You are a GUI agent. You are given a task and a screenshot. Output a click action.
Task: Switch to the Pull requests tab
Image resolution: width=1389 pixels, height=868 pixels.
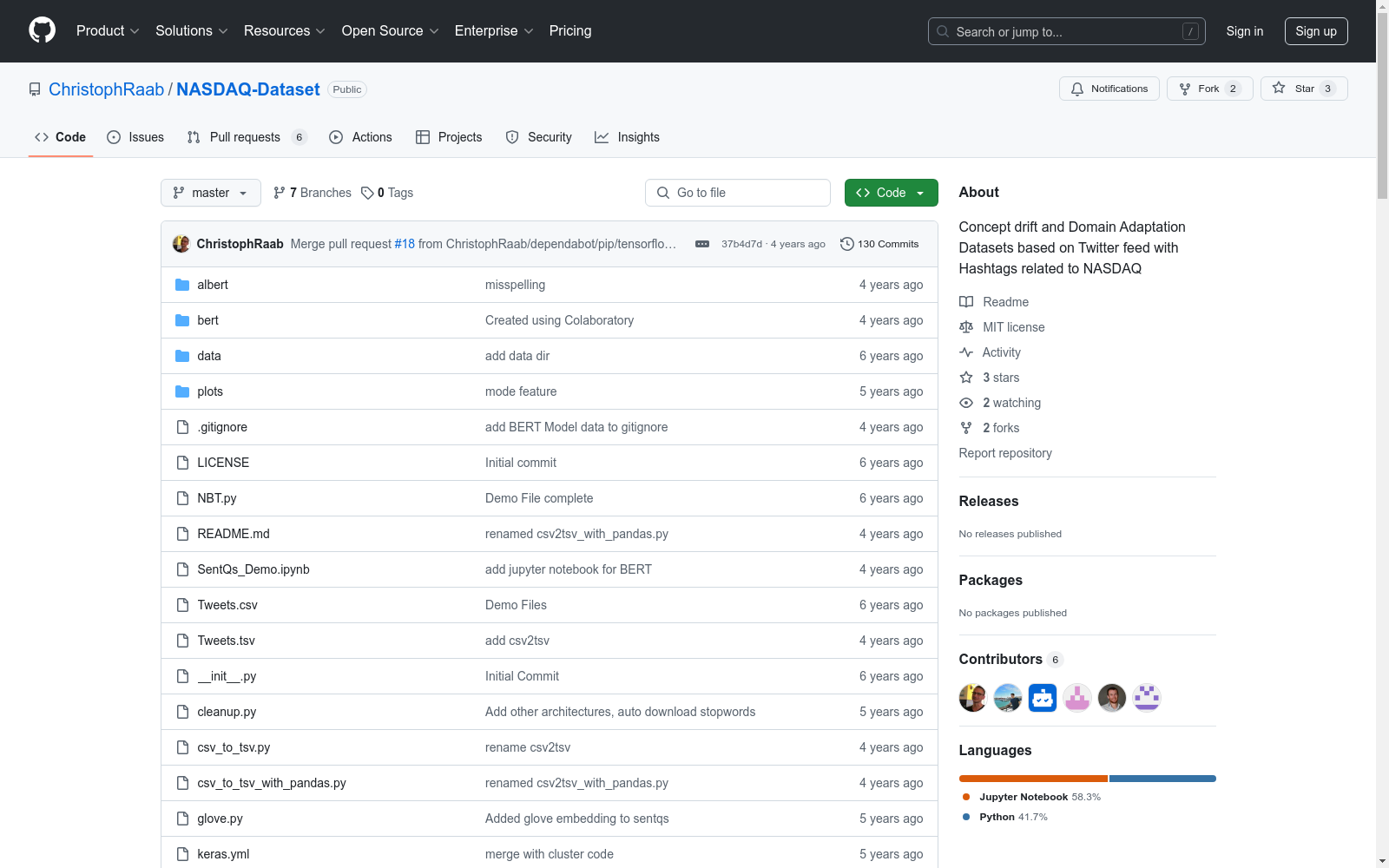tap(247, 137)
